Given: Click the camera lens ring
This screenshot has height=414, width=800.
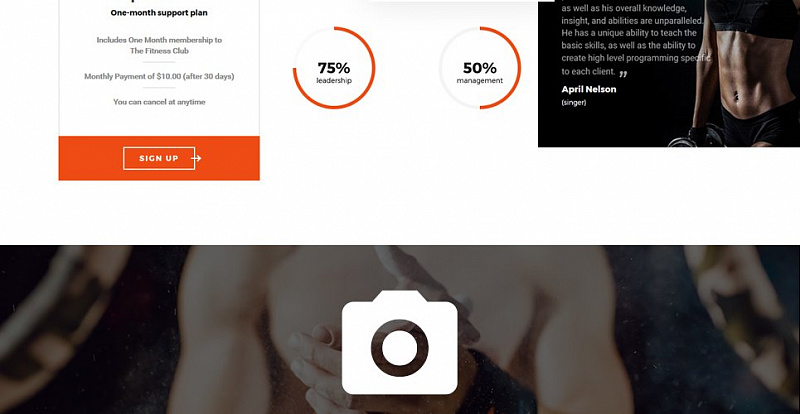Looking at the screenshot, I should [399, 348].
